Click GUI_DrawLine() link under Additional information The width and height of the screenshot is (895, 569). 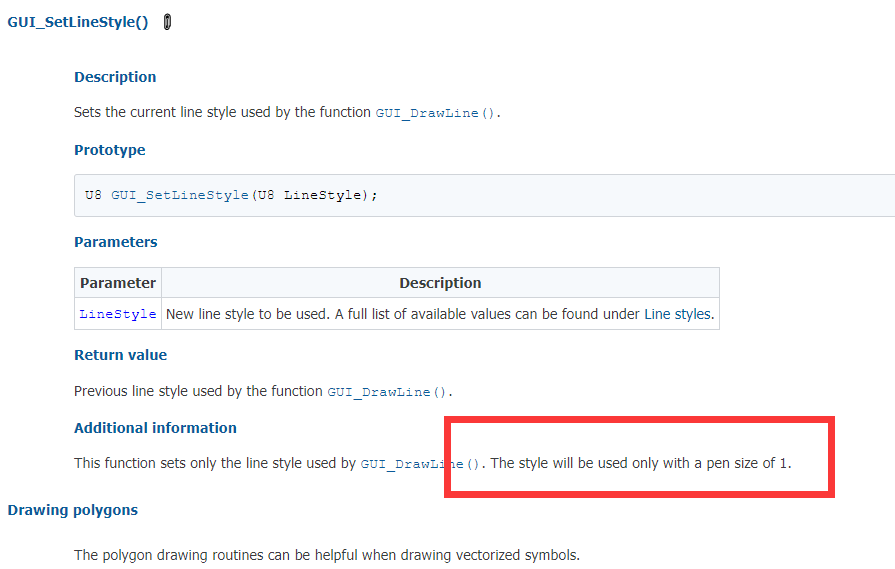(x=420, y=464)
